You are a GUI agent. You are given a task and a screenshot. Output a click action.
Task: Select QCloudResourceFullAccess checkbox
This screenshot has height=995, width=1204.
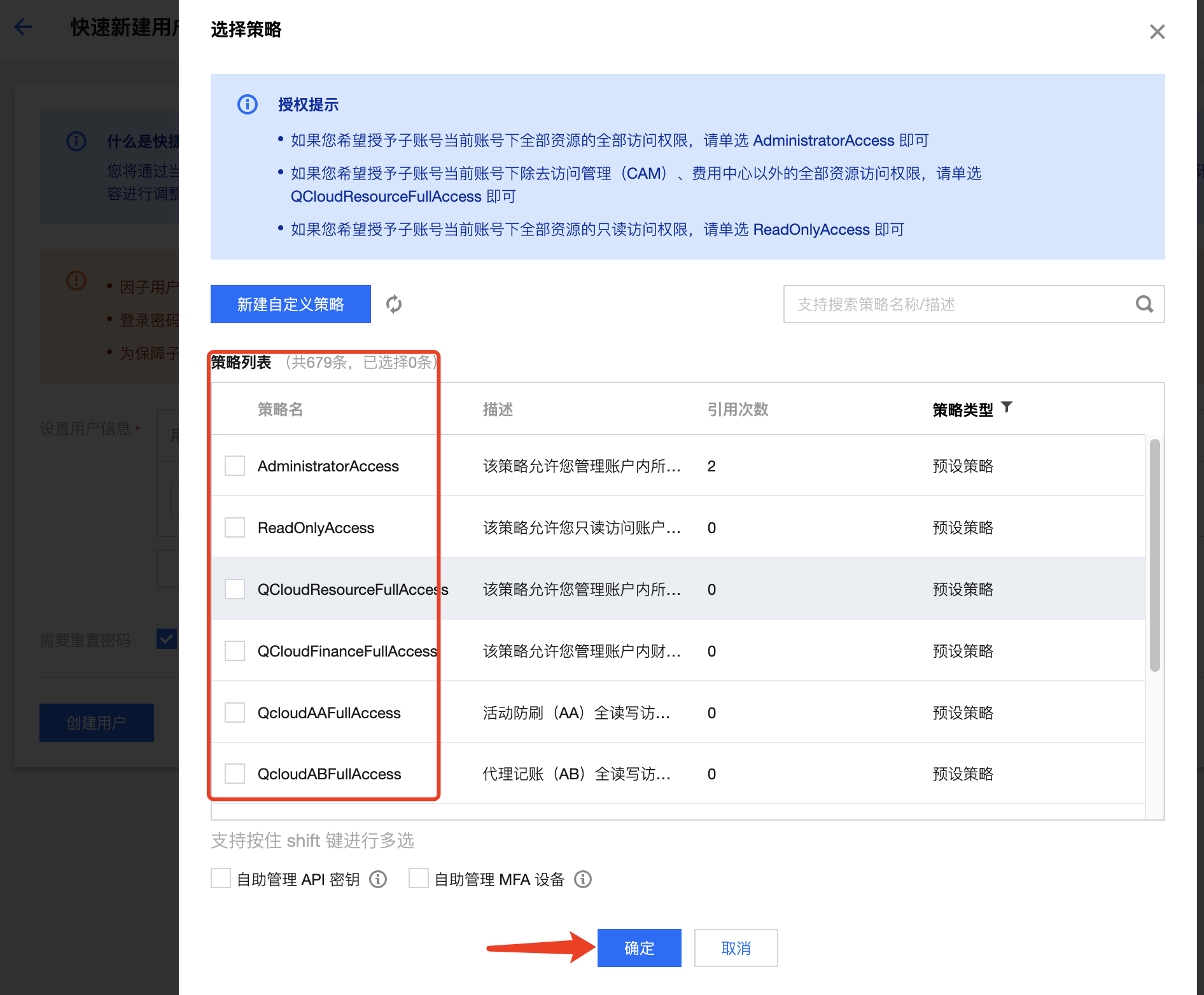[235, 589]
